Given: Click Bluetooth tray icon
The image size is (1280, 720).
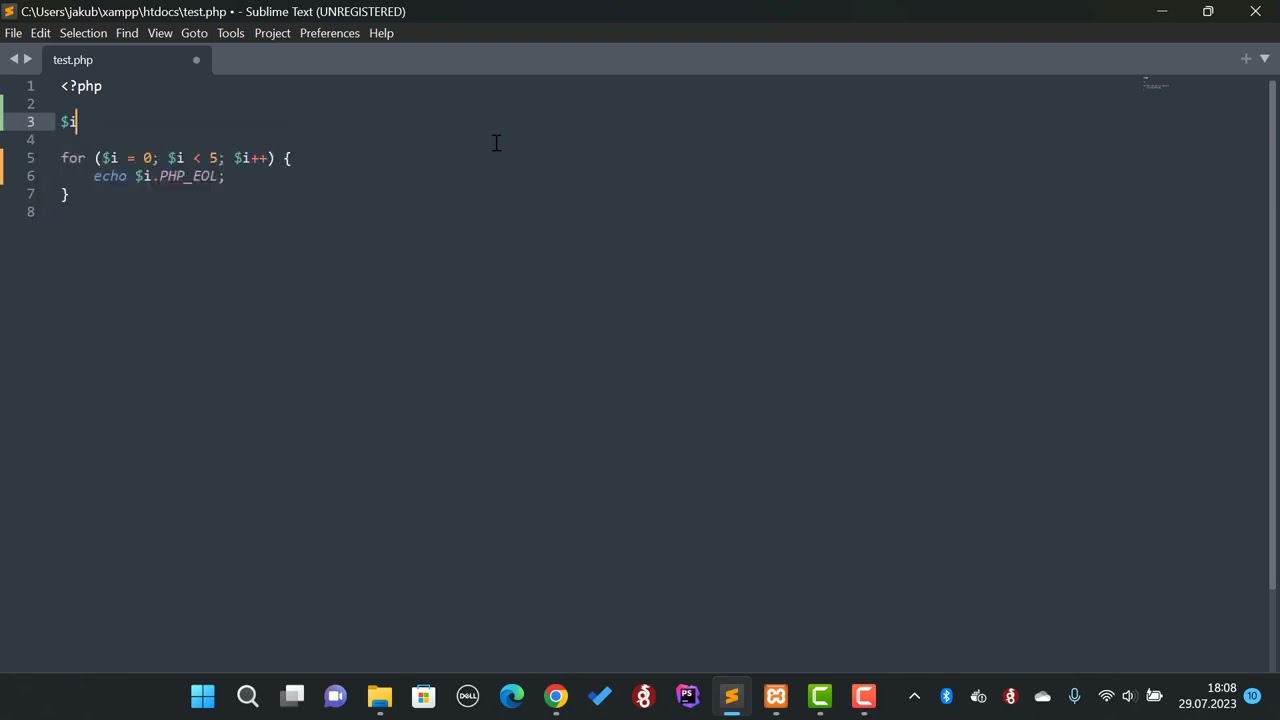Looking at the screenshot, I should (946, 696).
